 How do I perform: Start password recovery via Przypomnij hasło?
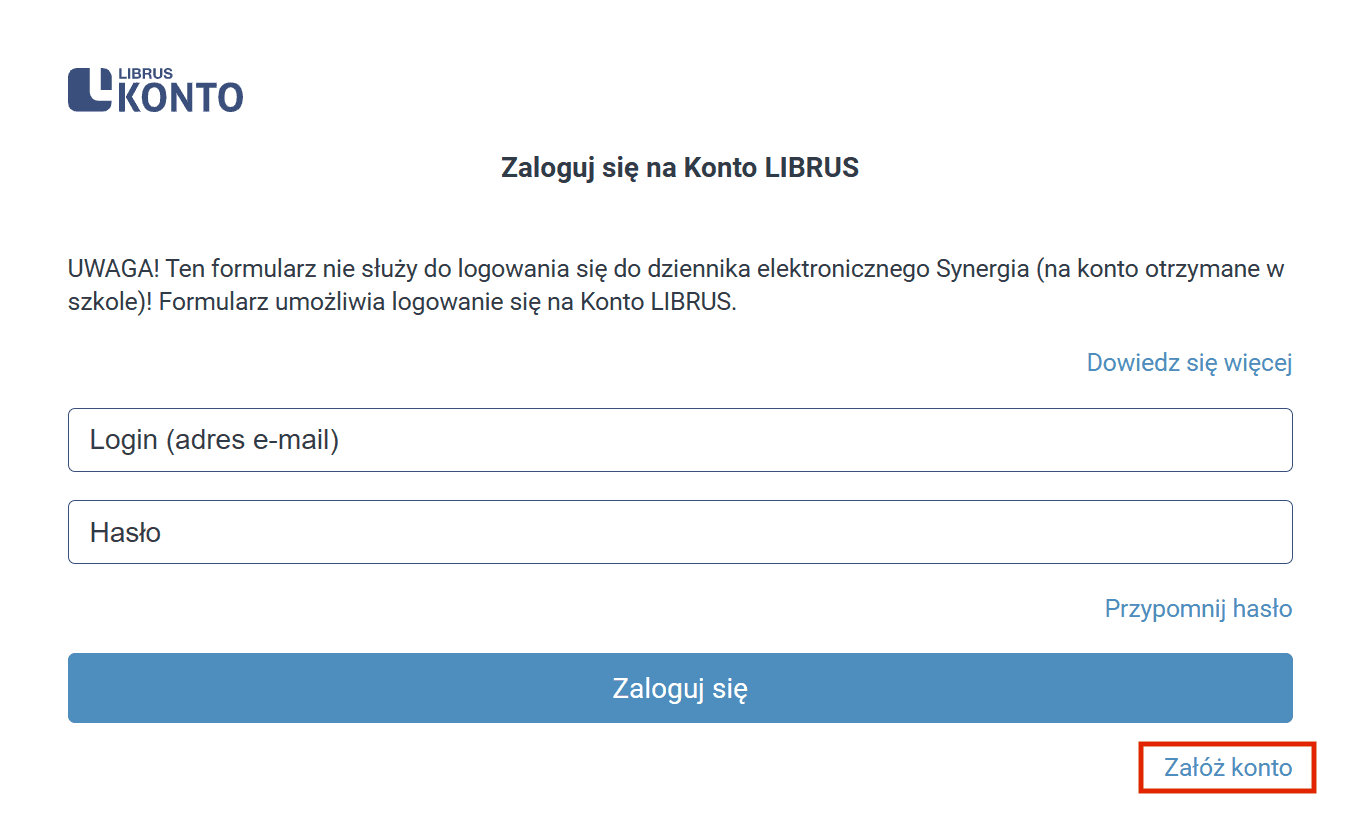point(1198,608)
